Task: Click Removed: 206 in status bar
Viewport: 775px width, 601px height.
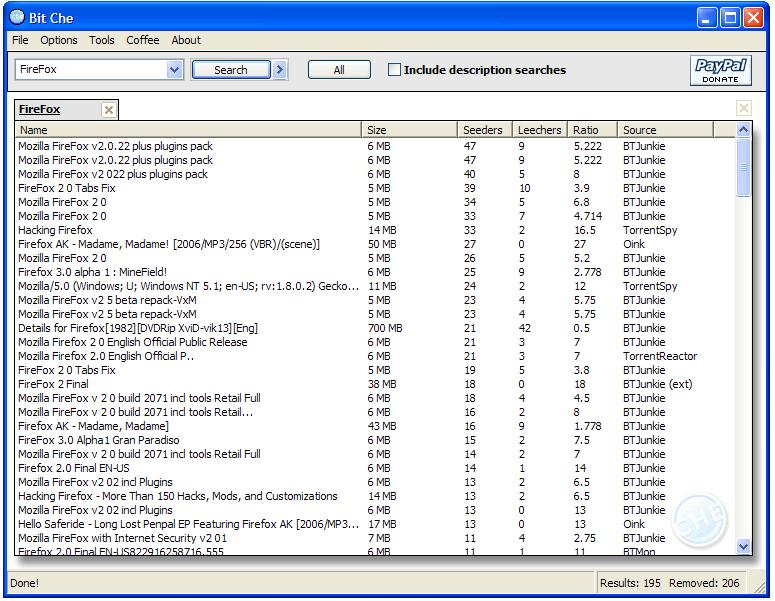Action: (704, 583)
